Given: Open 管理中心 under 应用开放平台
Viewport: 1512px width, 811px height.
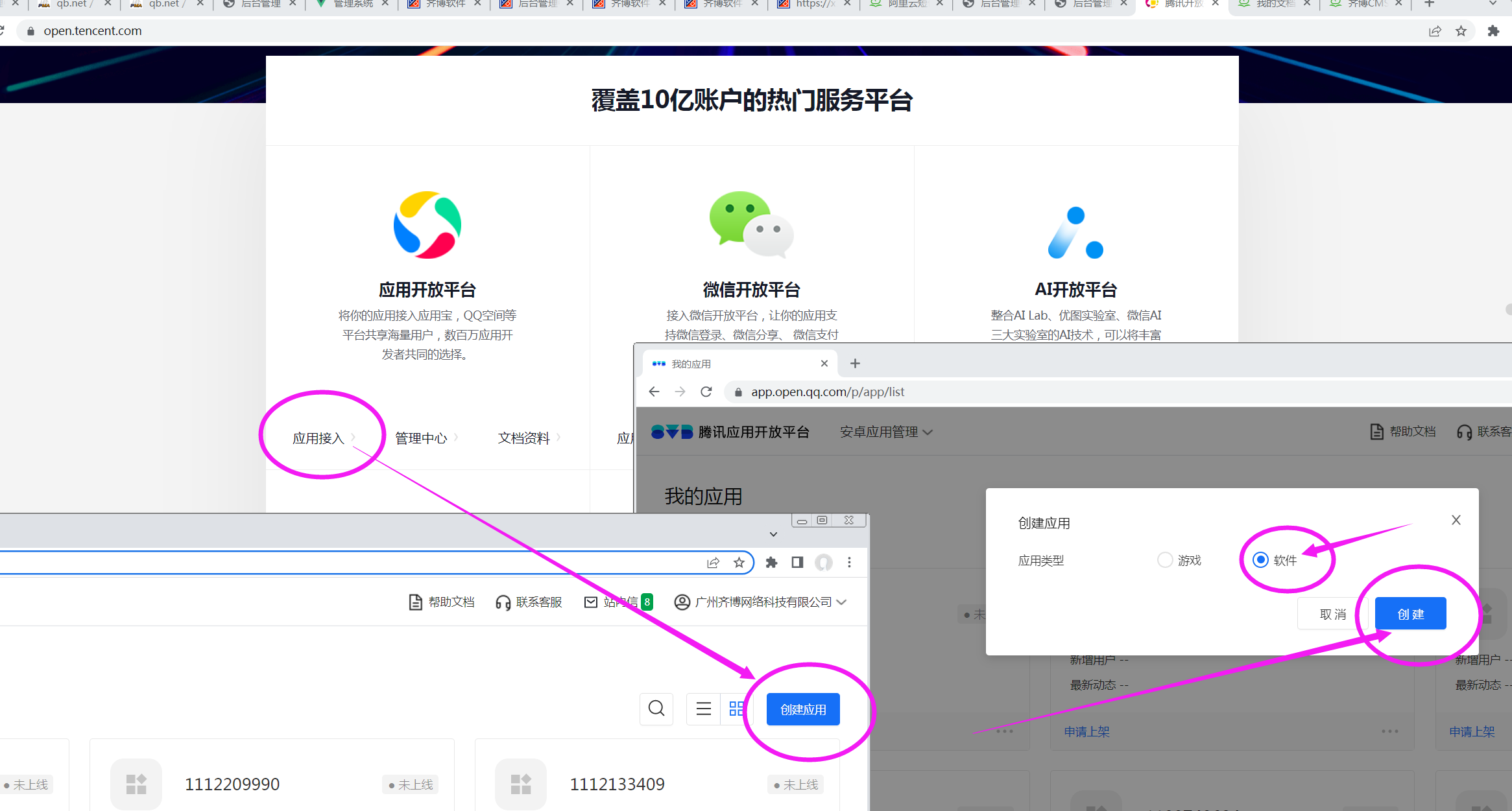Looking at the screenshot, I should 426,438.
